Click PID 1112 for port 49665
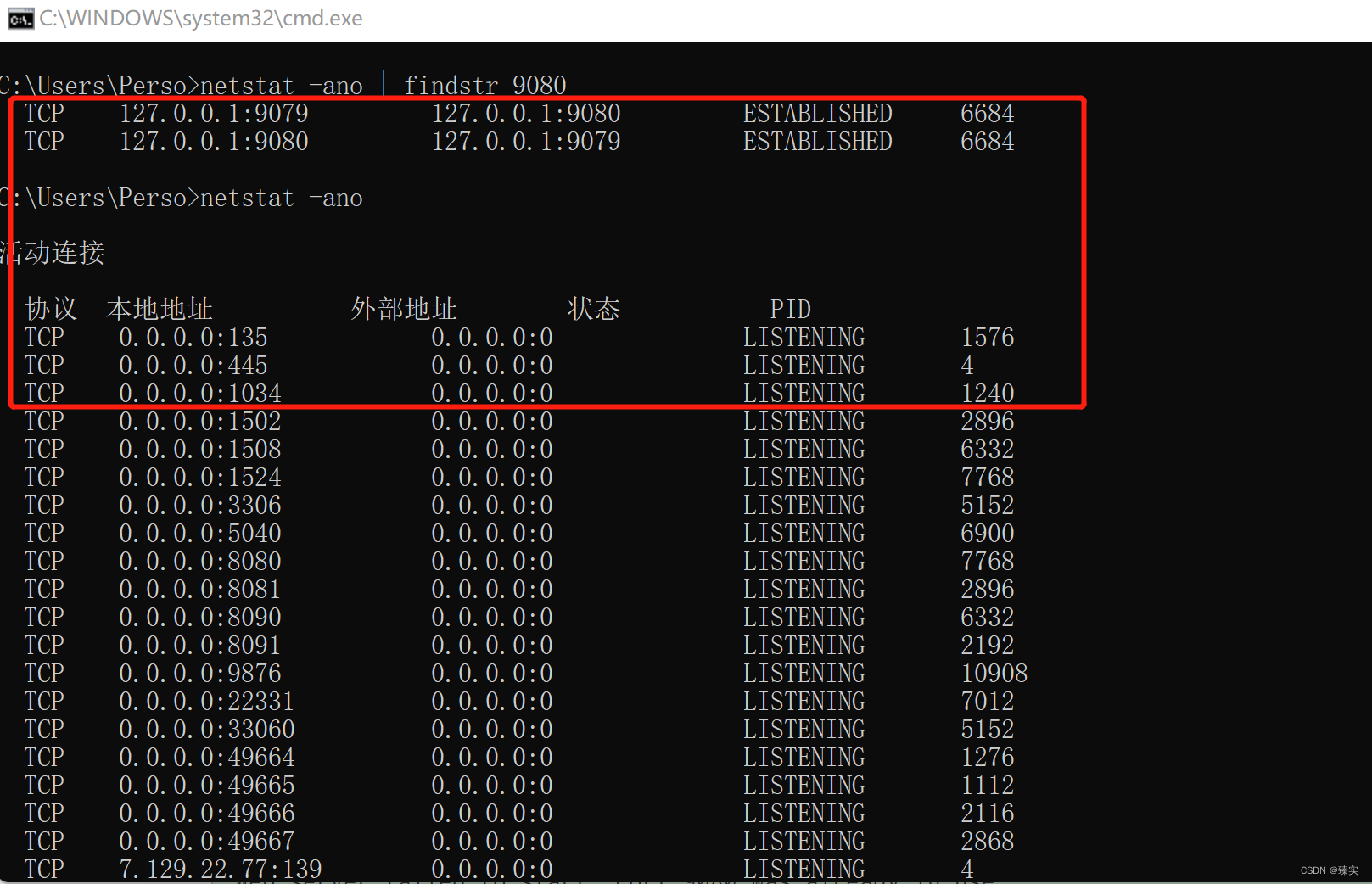The width and height of the screenshot is (1372, 884). coord(988,786)
